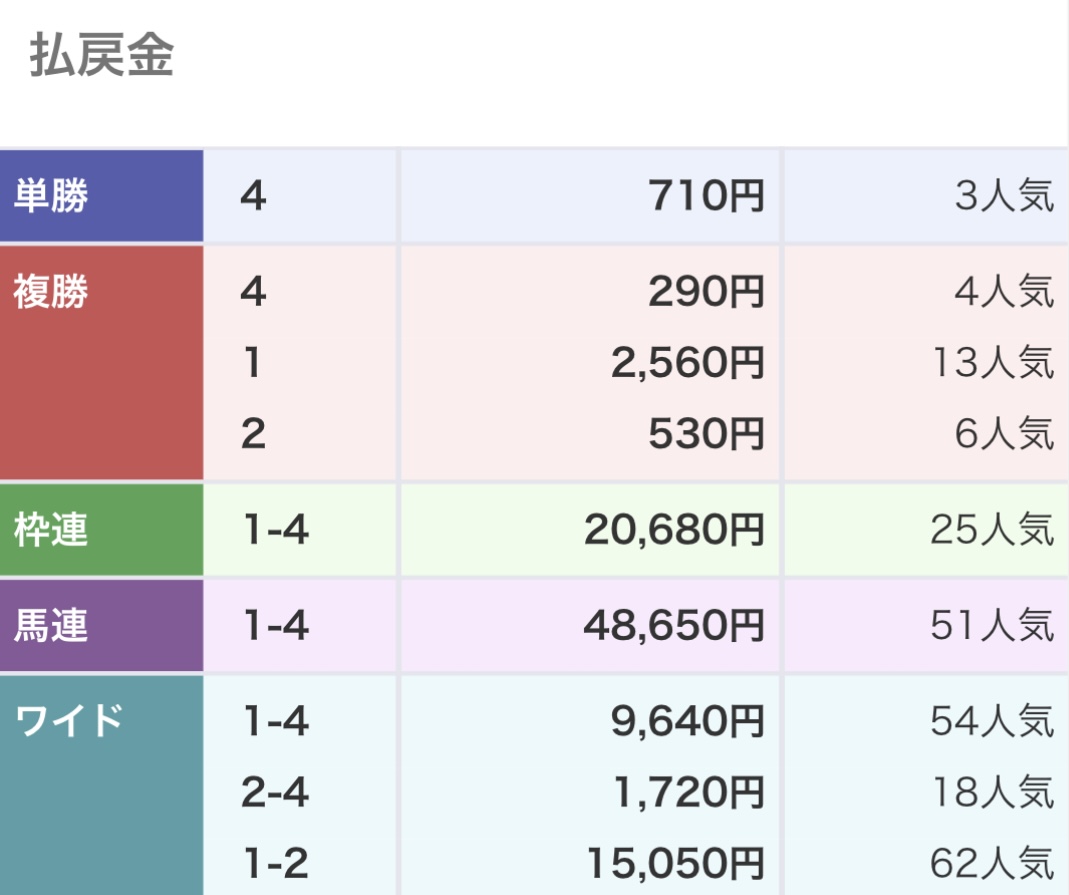Click the 1,720円 wide payout
Image resolution: width=1069 pixels, height=895 pixels.
(x=689, y=793)
